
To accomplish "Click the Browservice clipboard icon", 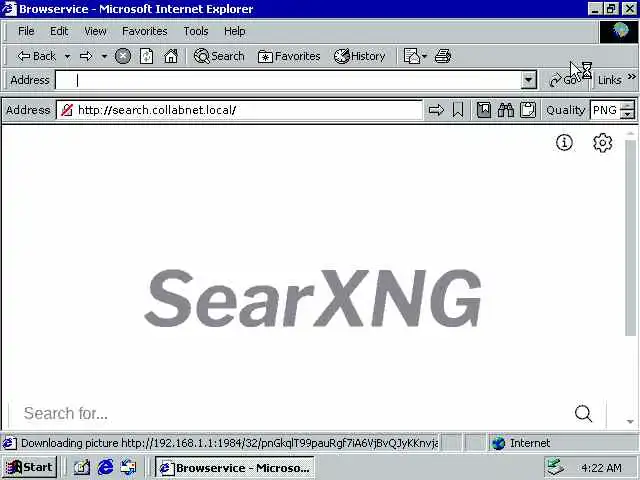I will [528, 110].
